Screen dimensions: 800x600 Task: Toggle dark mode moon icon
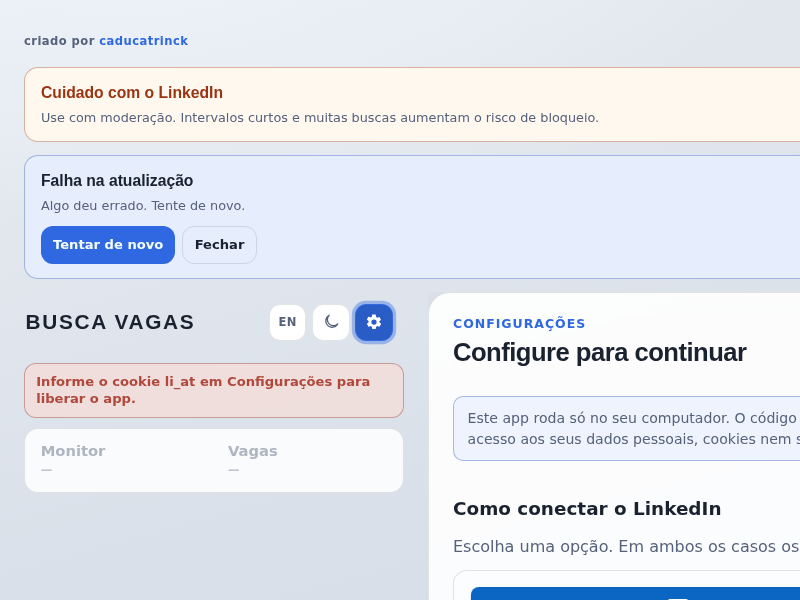click(x=331, y=322)
